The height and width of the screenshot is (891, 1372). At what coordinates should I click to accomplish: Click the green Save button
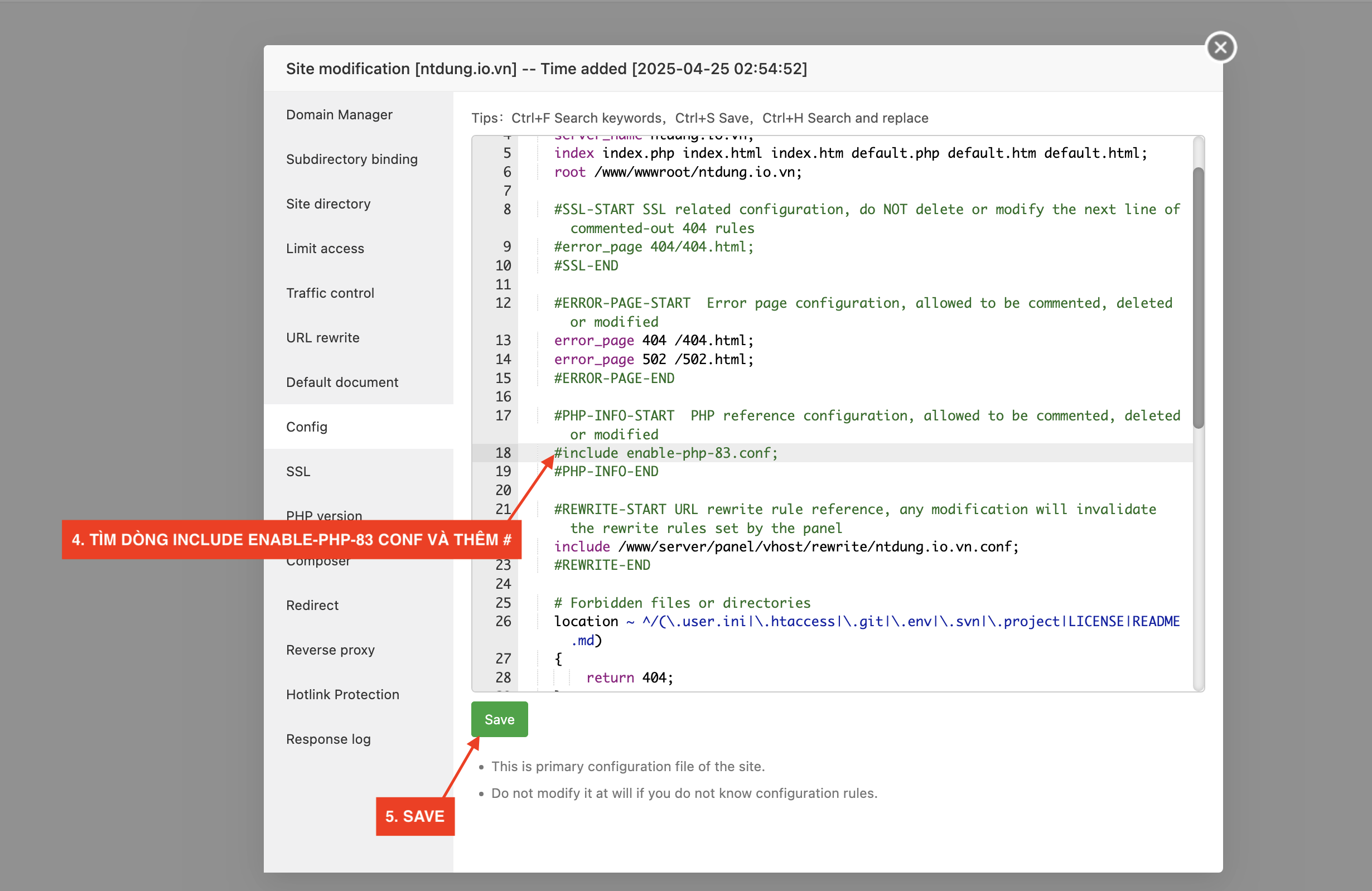[499, 719]
